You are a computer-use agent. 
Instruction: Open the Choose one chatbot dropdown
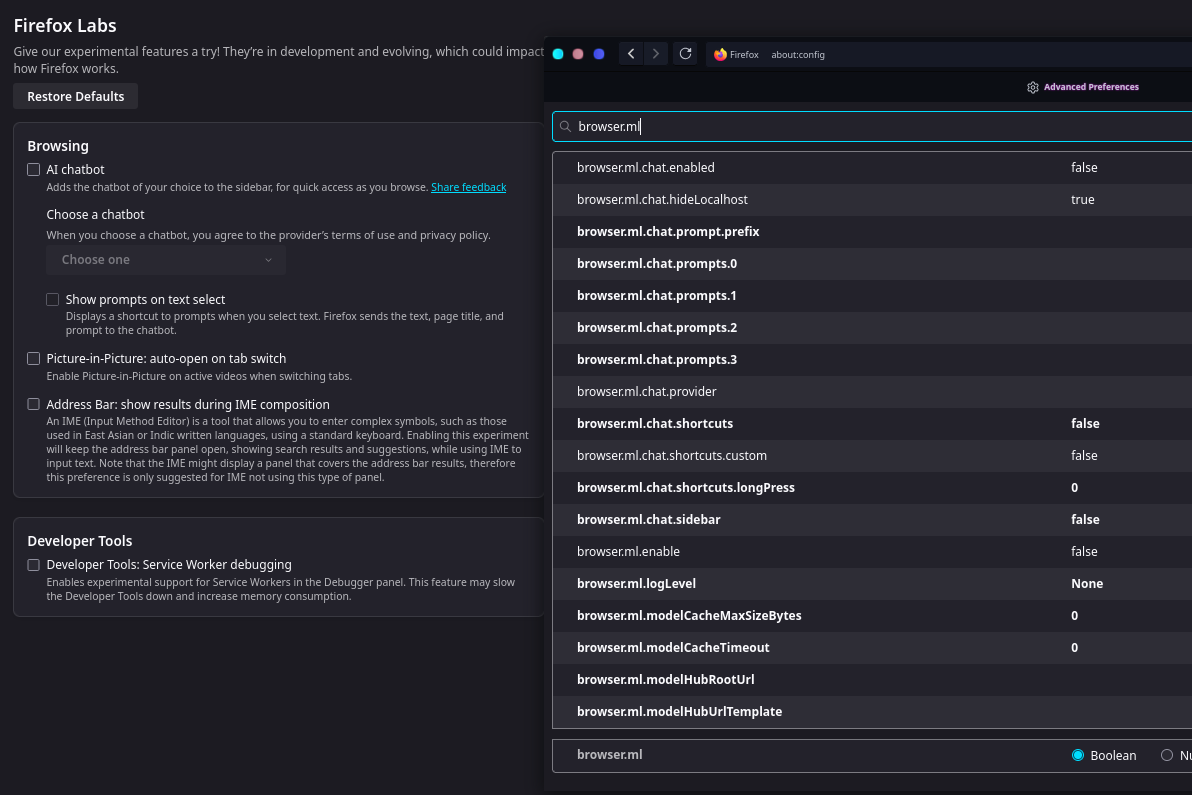point(166,260)
